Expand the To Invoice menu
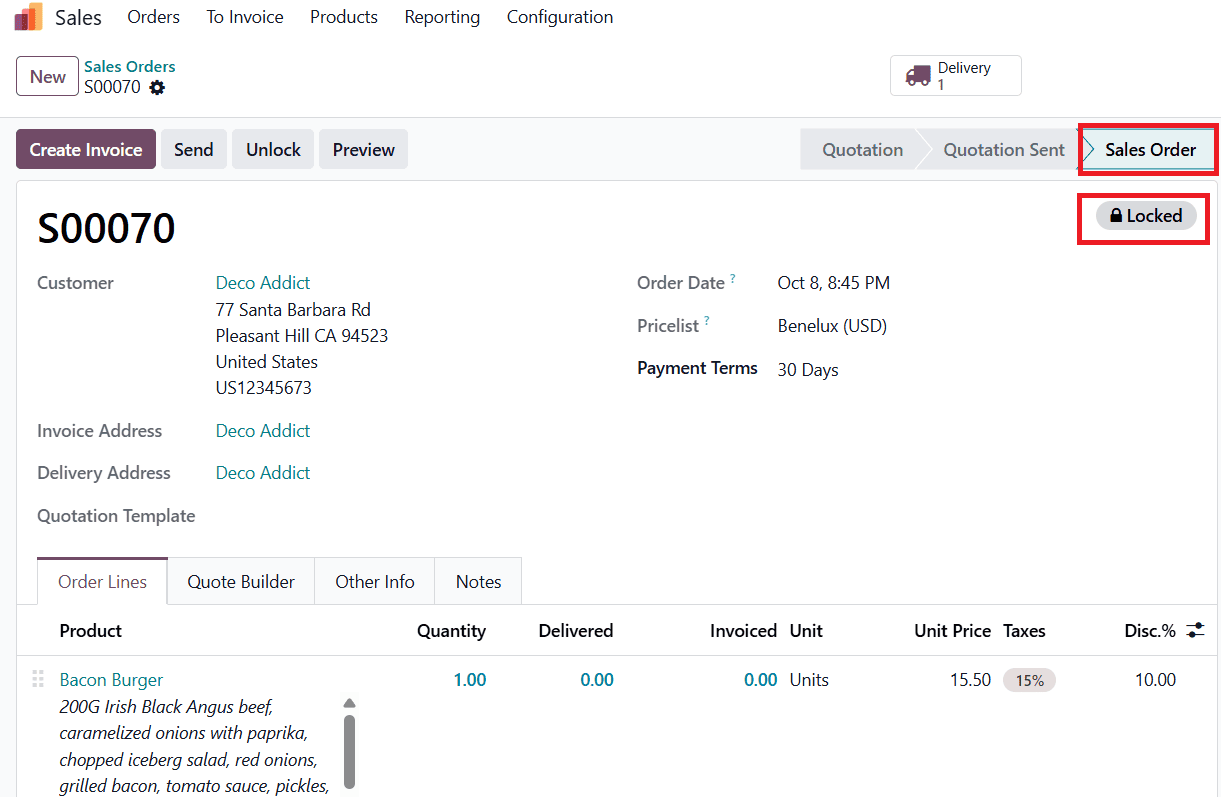 pyautogui.click(x=245, y=17)
